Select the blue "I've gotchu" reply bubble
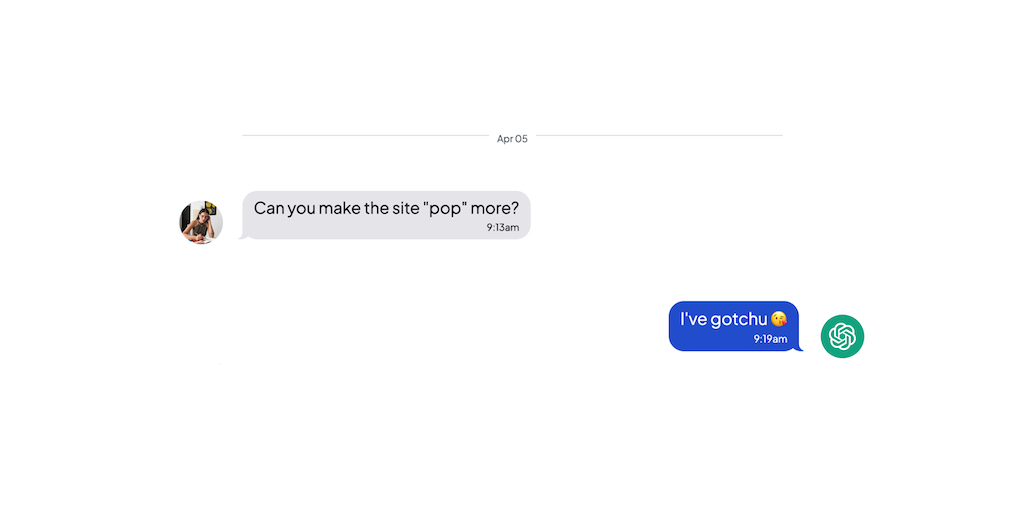The width and height of the screenshot is (1024, 512). 733,326
